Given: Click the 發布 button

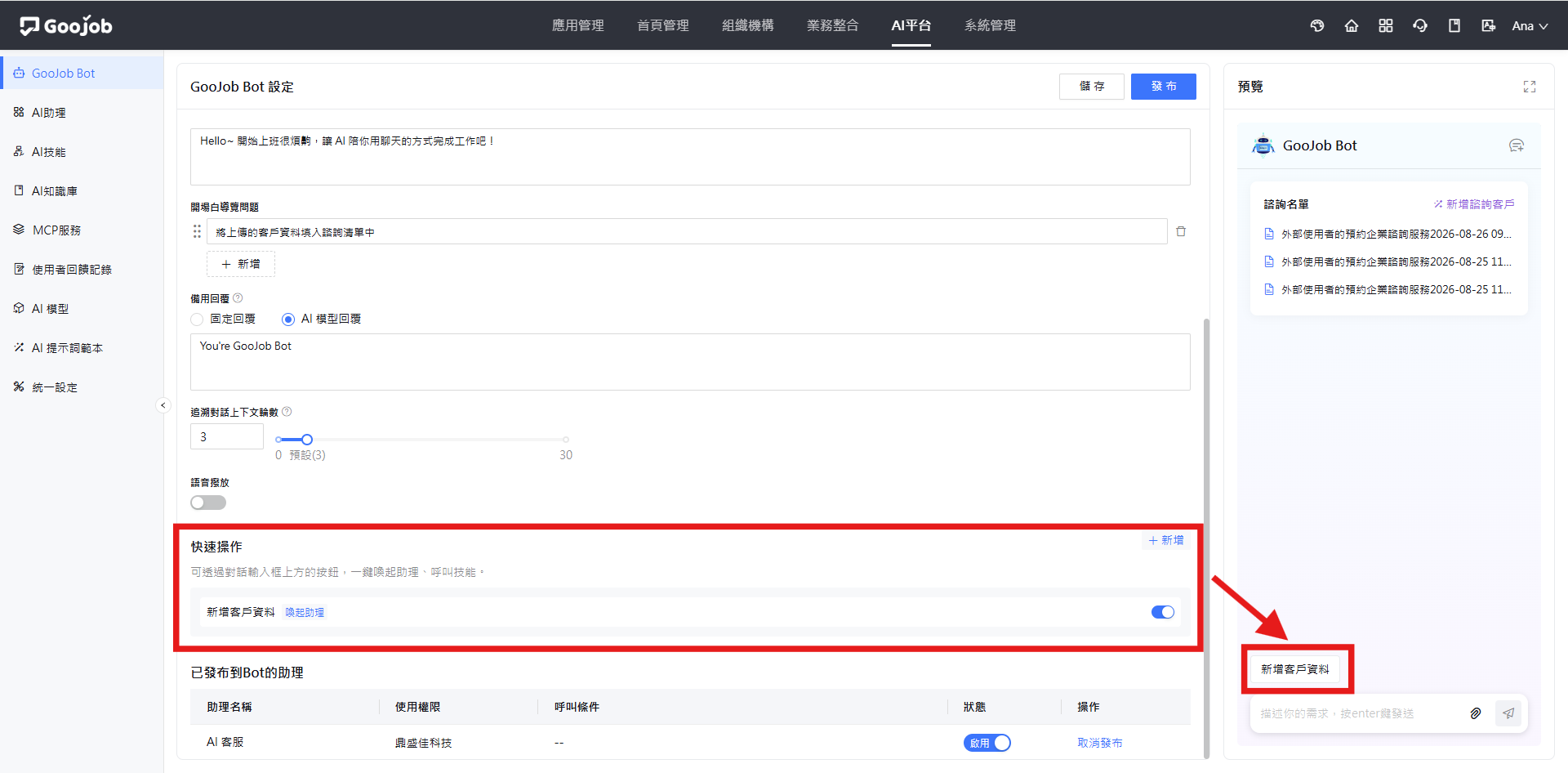Looking at the screenshot, I should click(x=1164, y=86).
